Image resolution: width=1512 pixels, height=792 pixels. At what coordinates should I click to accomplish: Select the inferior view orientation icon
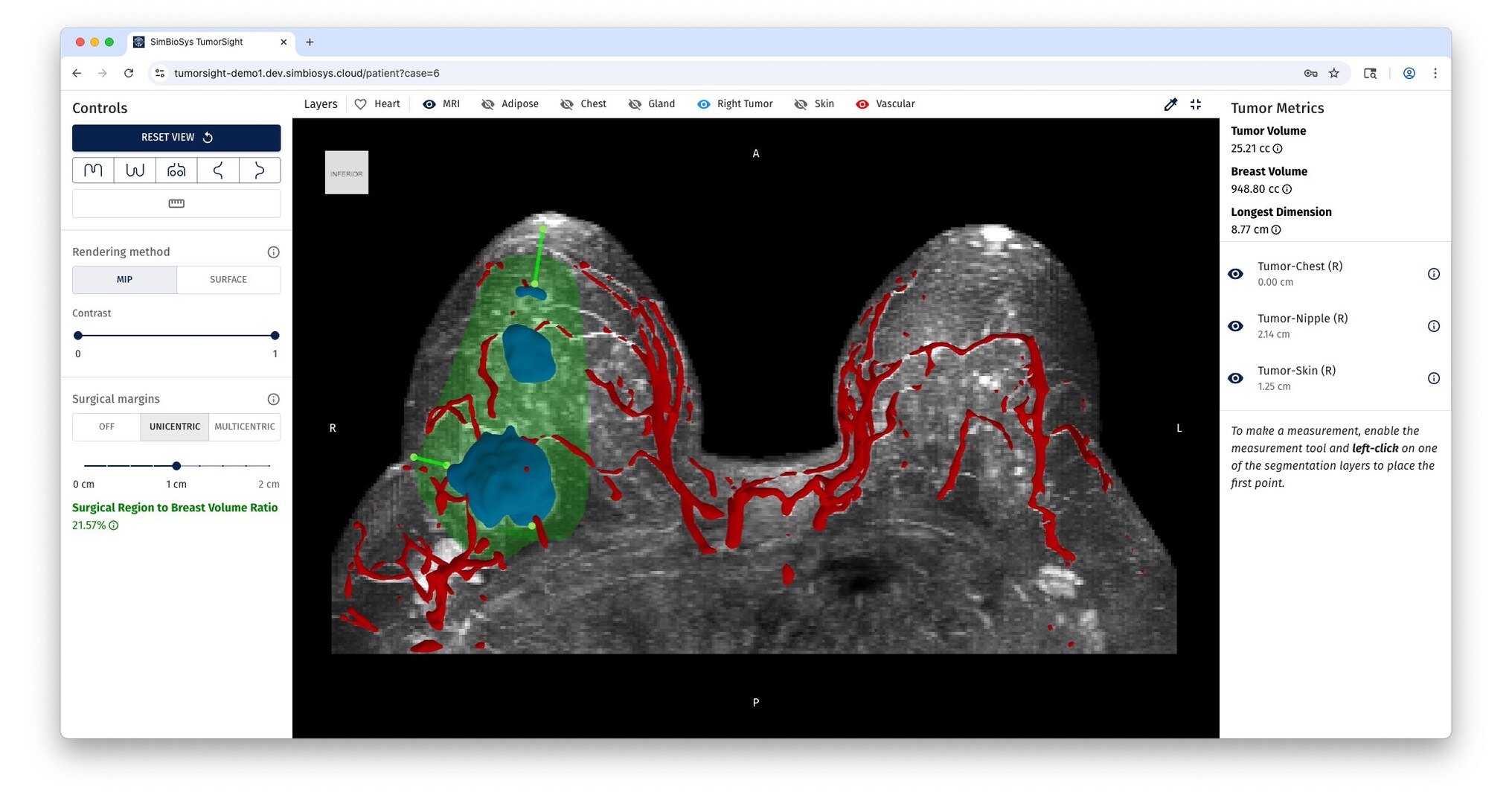pyautogui.click(x=135, y=170)
